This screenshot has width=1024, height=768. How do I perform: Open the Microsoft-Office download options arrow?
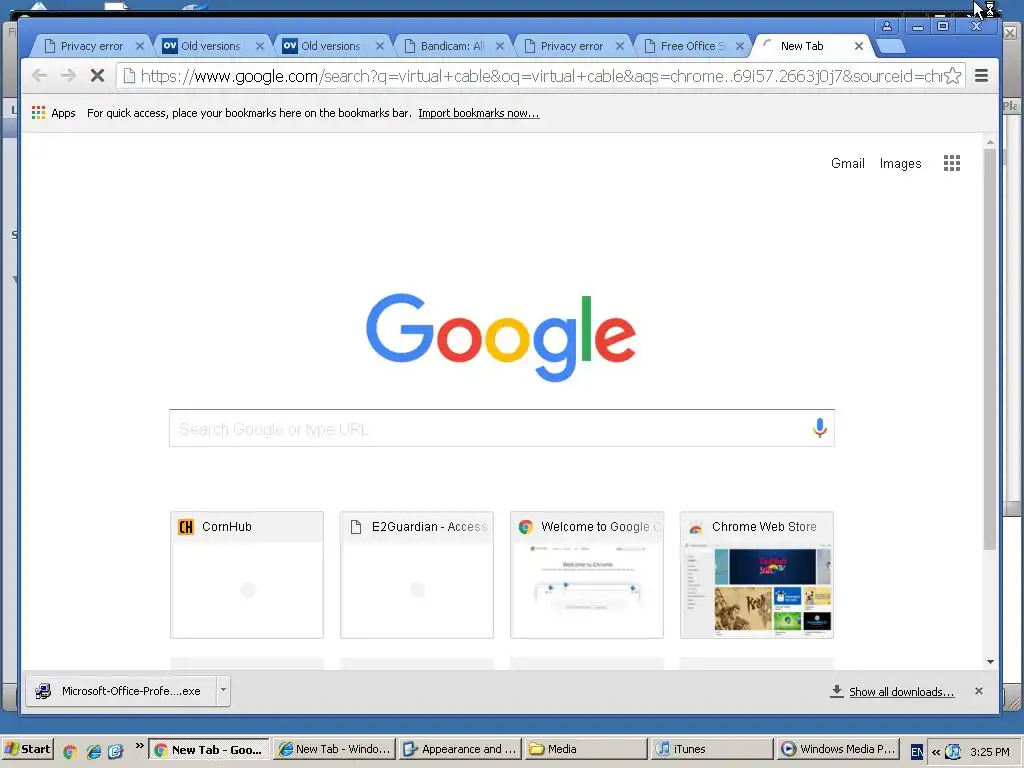[223, 690]
